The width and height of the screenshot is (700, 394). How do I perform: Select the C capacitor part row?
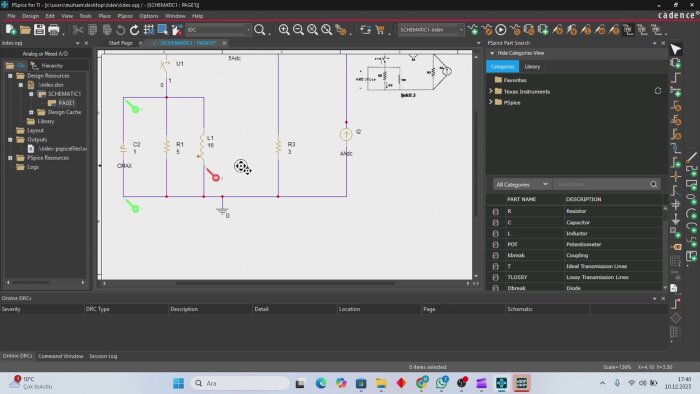coord(575,222)
